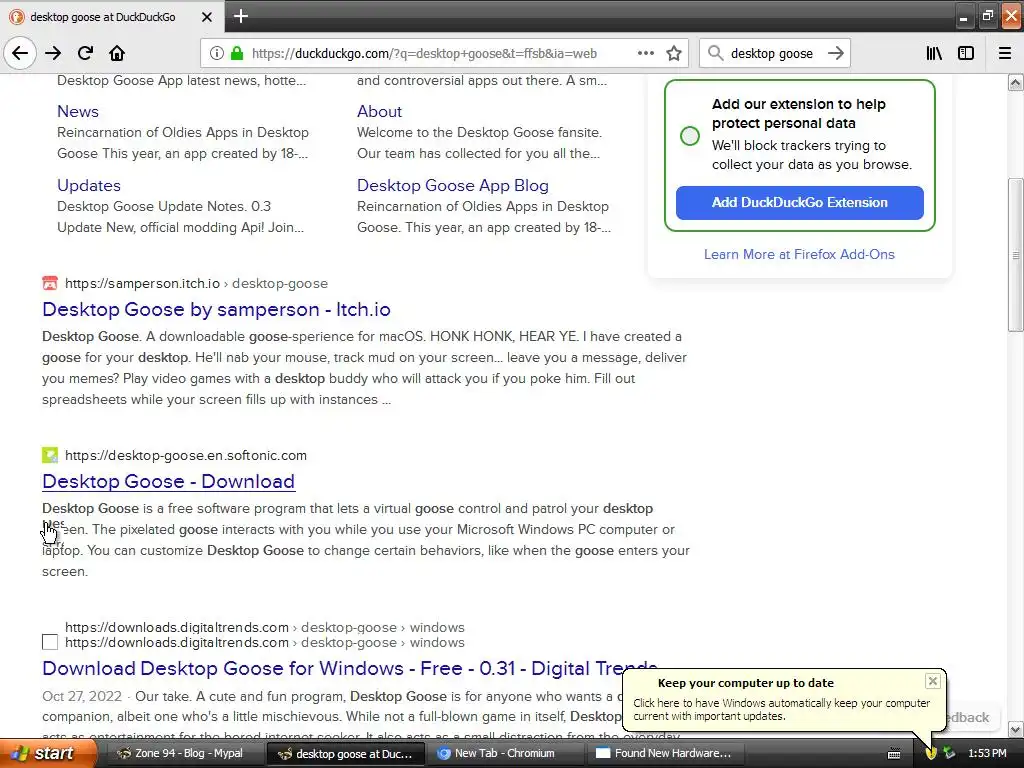
Task: Click the 1:53 PM system clock
Action: [x=987, y=753]
